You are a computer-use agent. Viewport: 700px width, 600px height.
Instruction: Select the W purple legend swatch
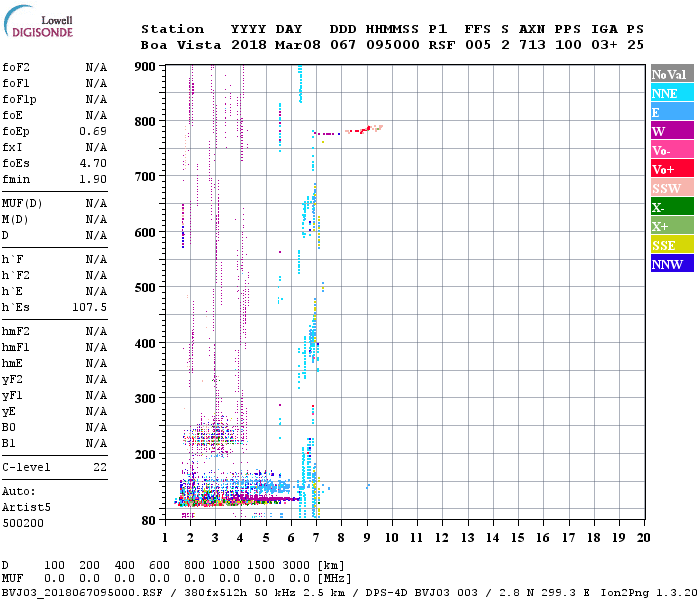[672, 131]
